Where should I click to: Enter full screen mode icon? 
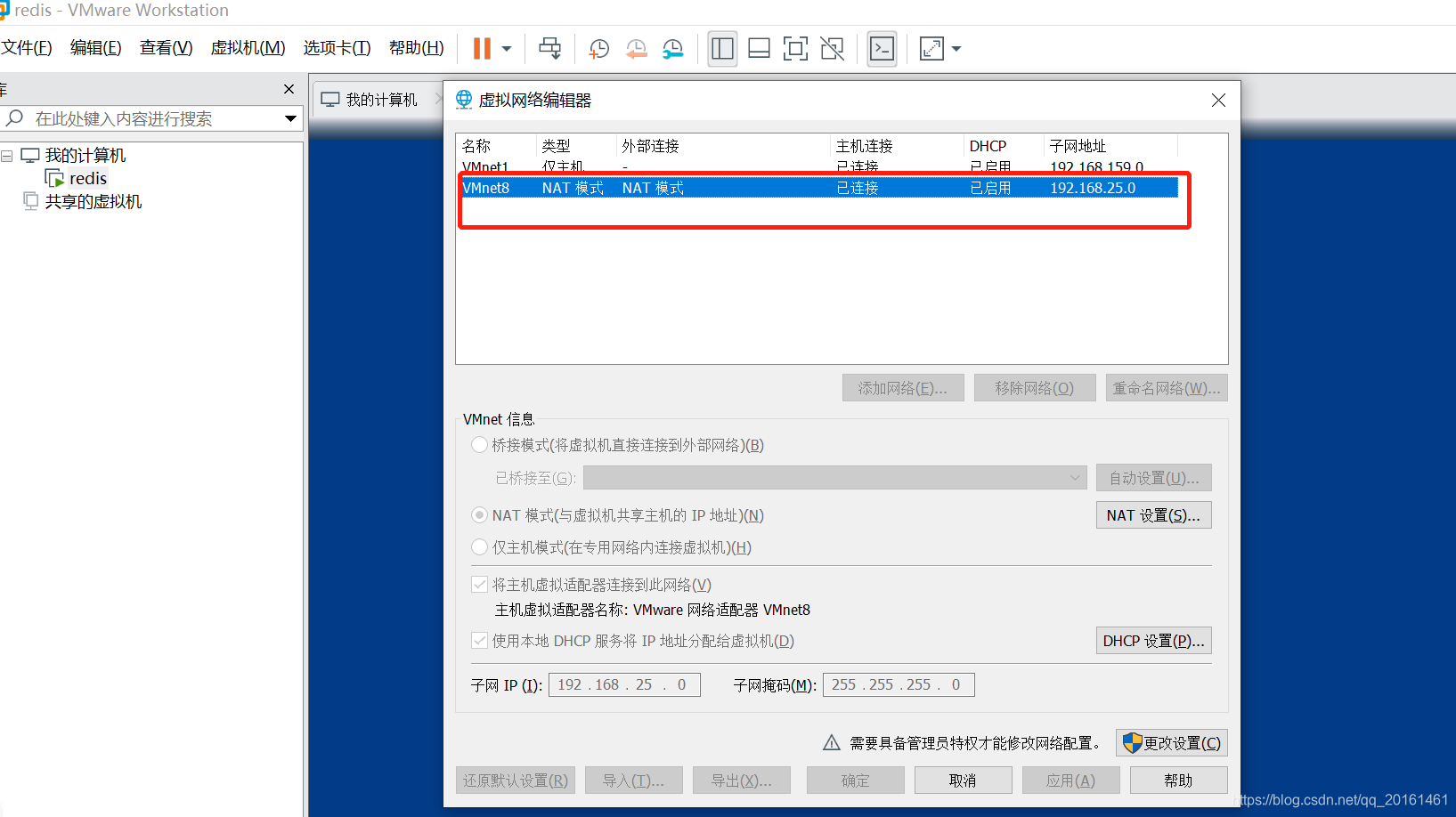795,49
